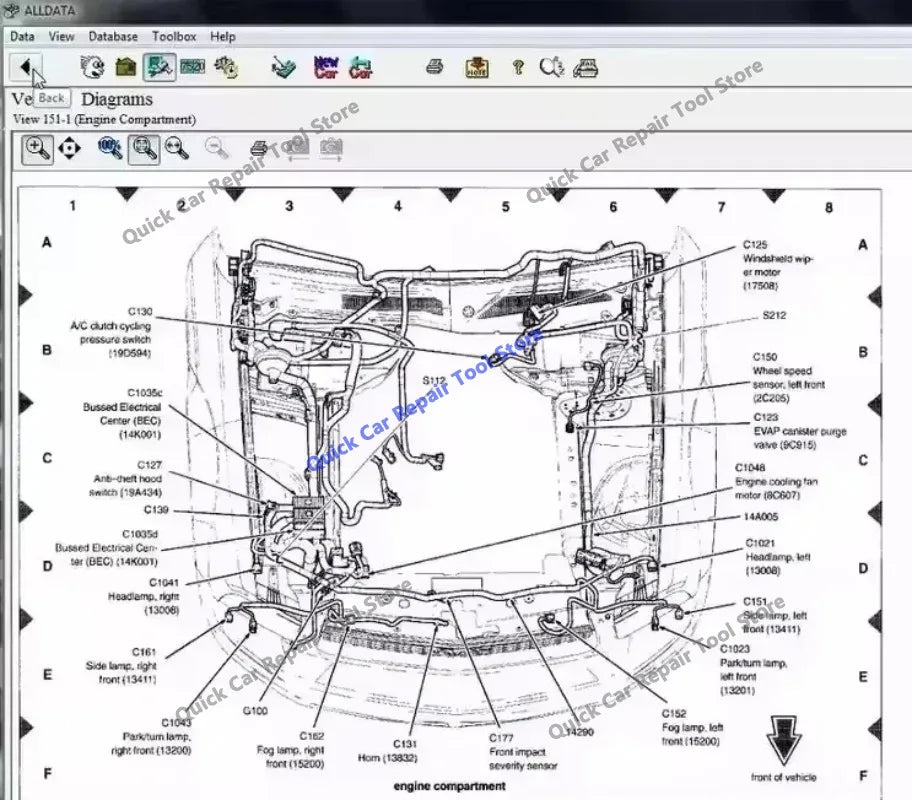
Task: Select the zoom in magnifier tool
Action: (38, 149)
